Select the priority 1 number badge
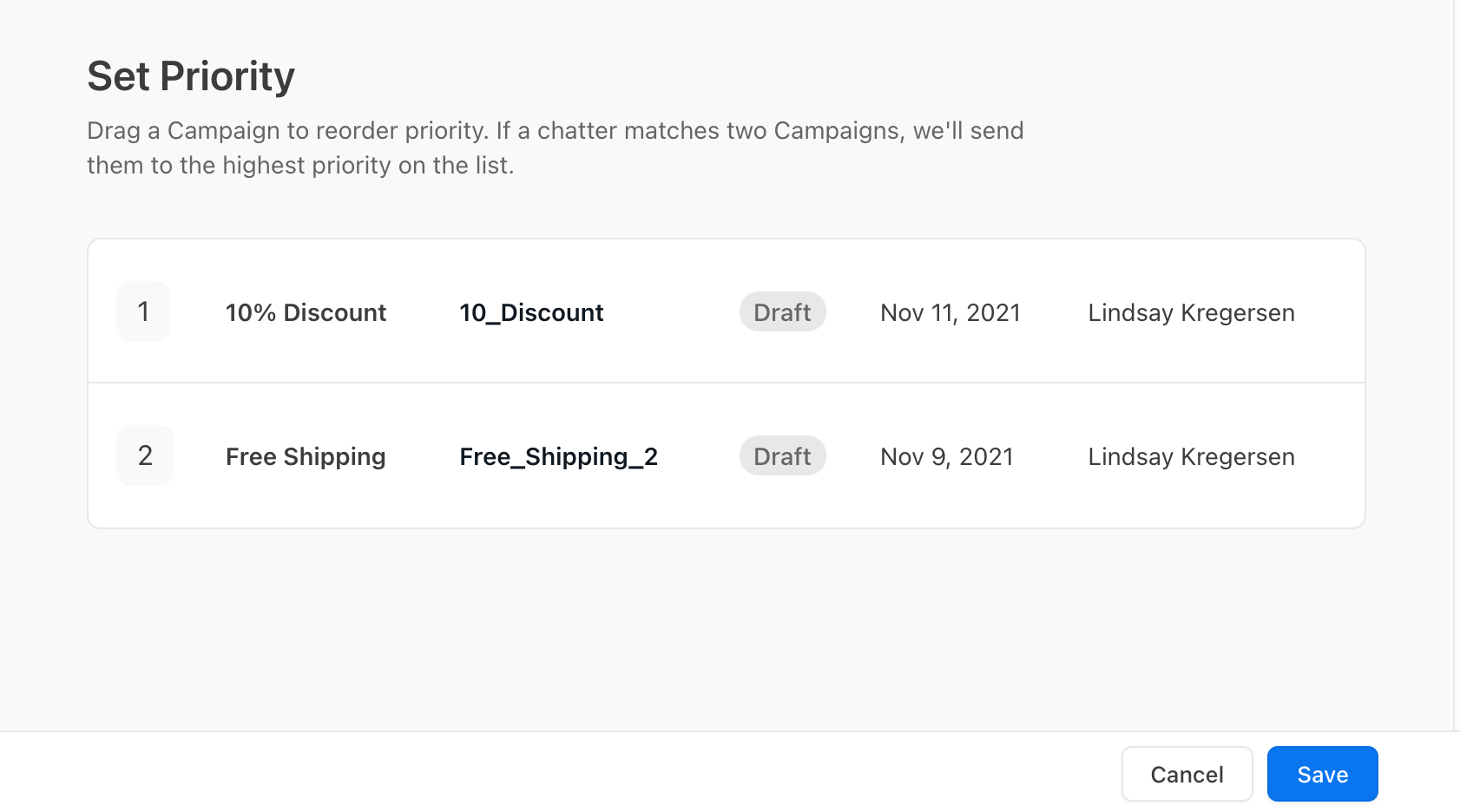 tap(143, 311)
